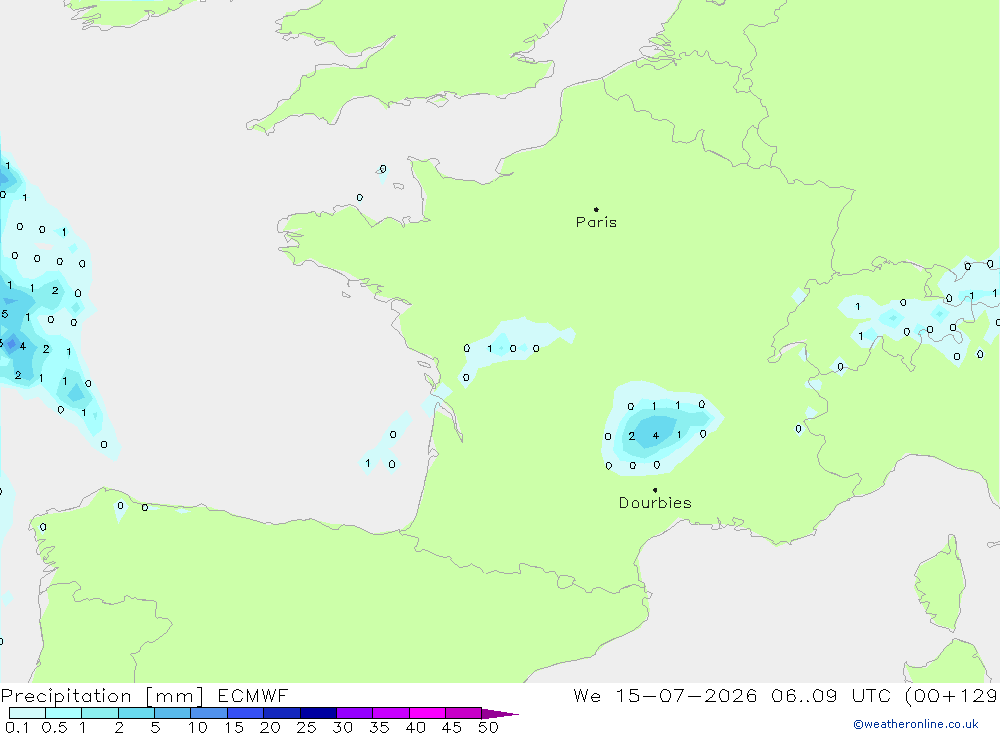Click the Paris city label
Image resolution: width=1000 pixels, height=733 pixels.
pos(596,222)
